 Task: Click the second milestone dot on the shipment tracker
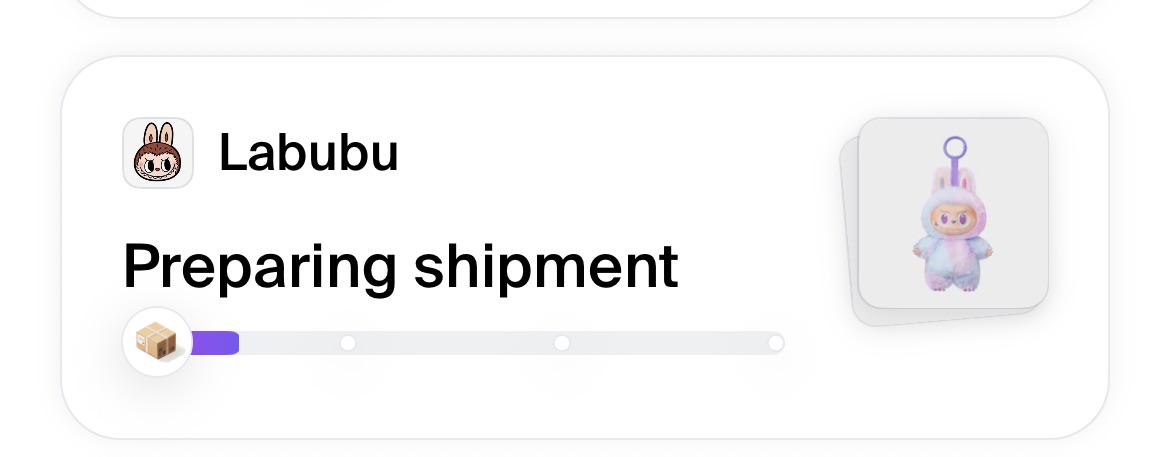click(x=562, y=343)
